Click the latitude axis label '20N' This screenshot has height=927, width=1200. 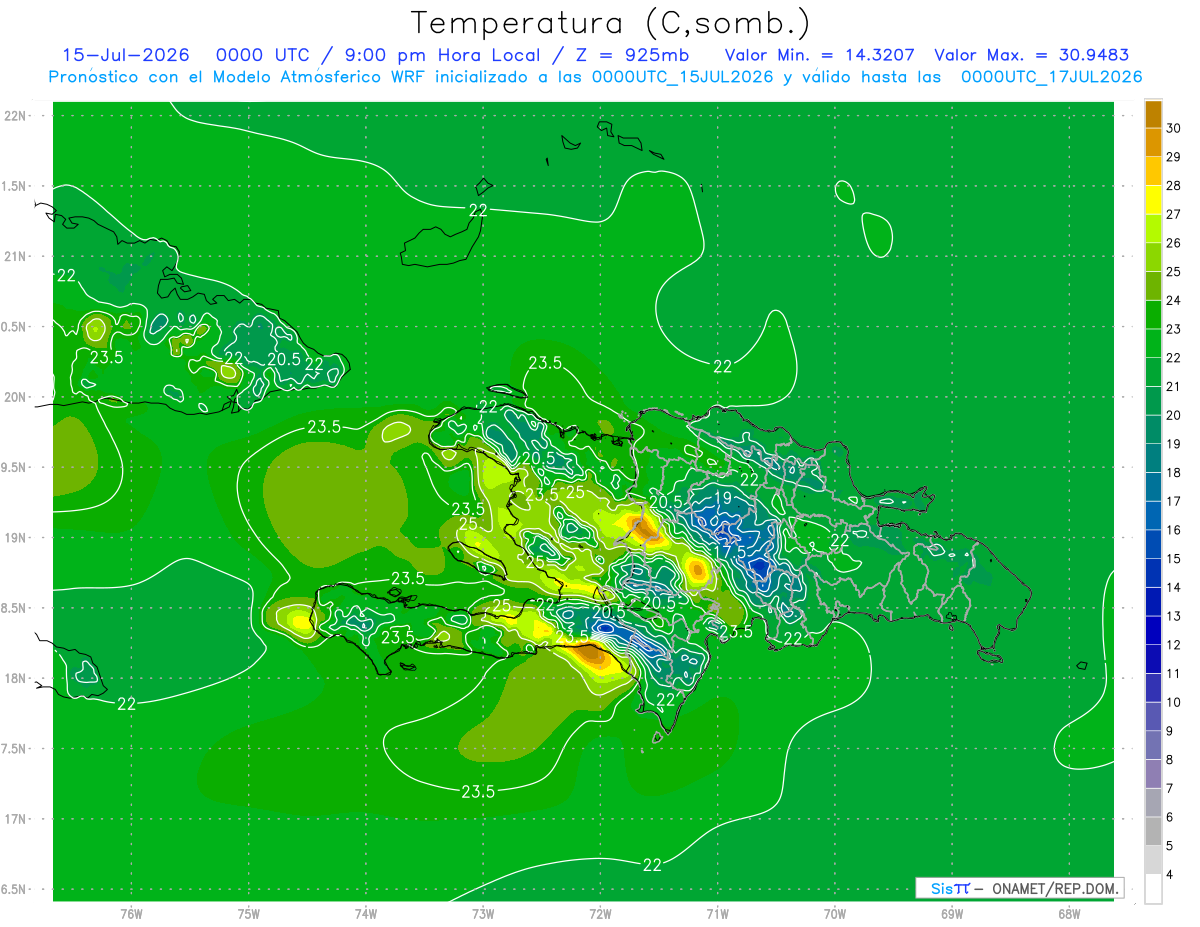coord(16,397)
